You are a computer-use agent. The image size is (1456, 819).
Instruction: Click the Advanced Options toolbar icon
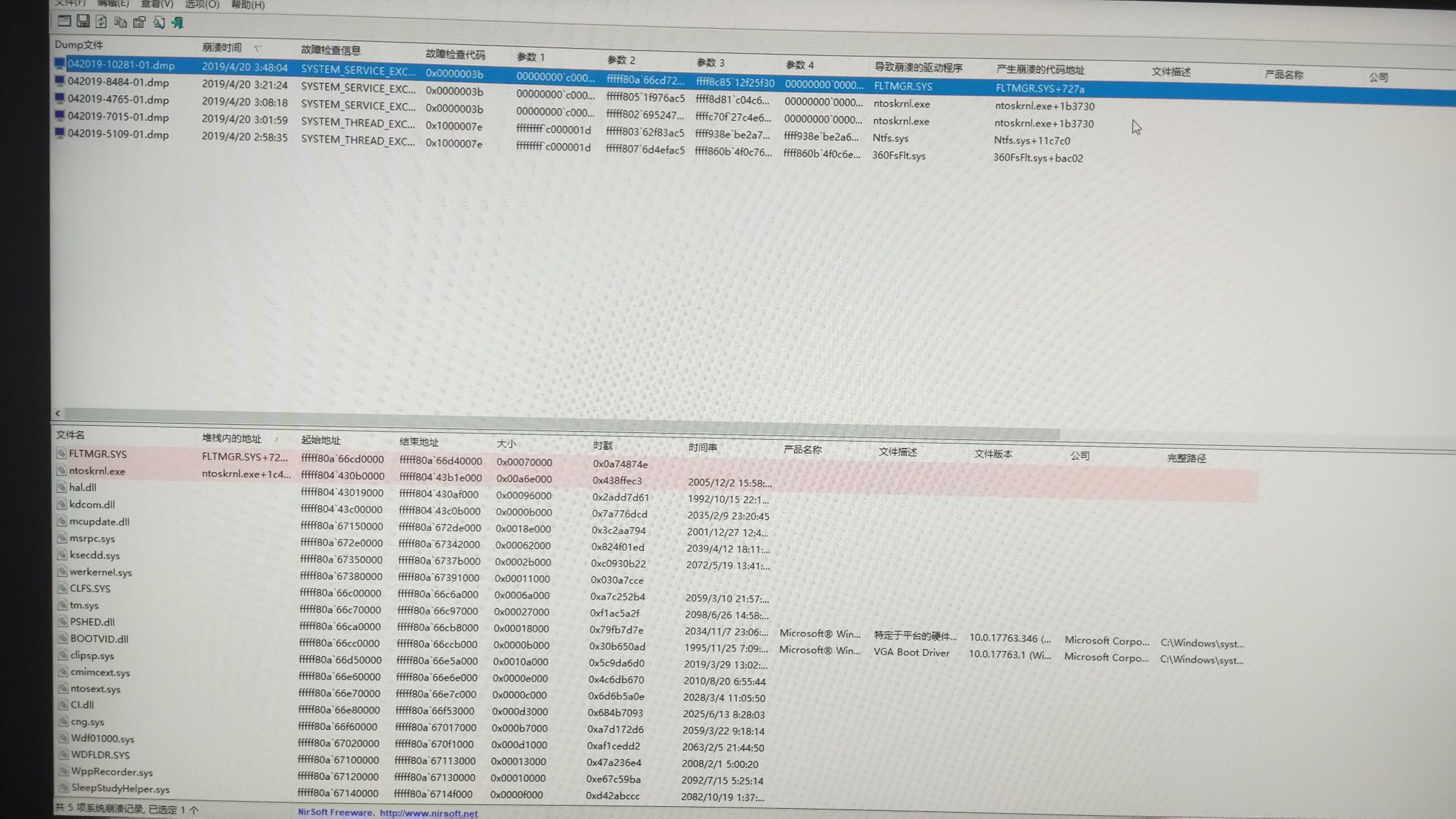64,21
